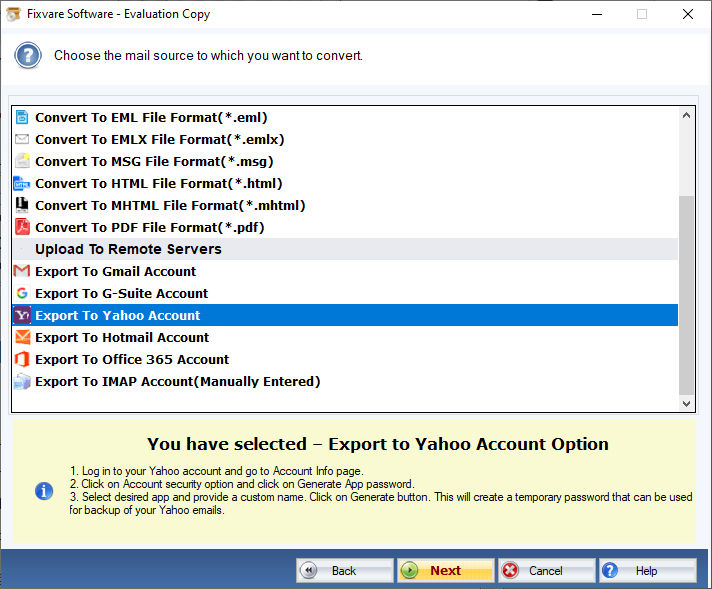Minimize the Fixvare Software window
The image size is (712, 589).
pos(597,14)
